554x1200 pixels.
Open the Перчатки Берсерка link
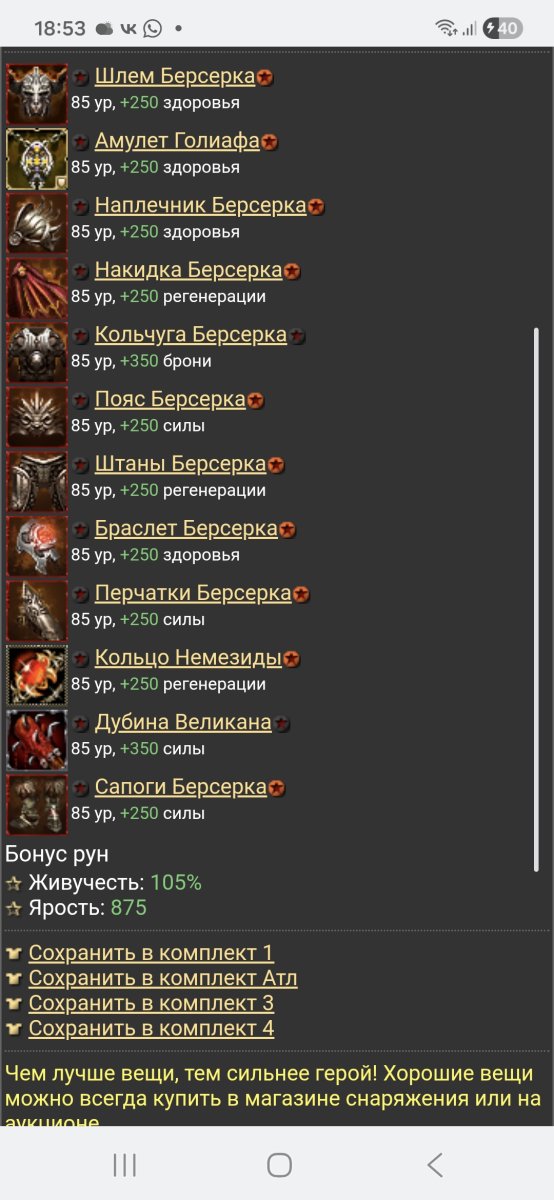193,593
